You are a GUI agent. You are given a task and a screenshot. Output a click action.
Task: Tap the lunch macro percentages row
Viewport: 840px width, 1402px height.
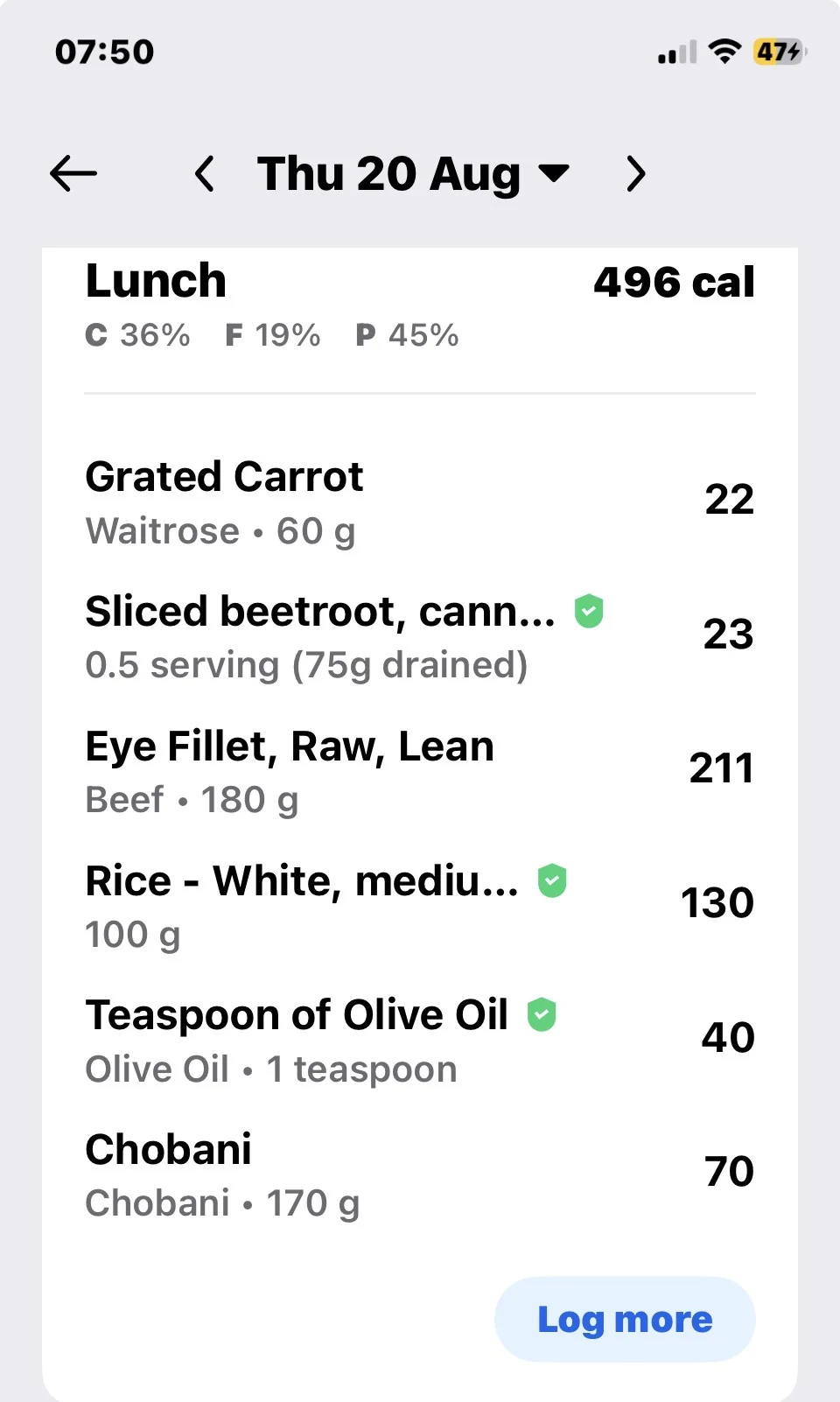(271, 334)
